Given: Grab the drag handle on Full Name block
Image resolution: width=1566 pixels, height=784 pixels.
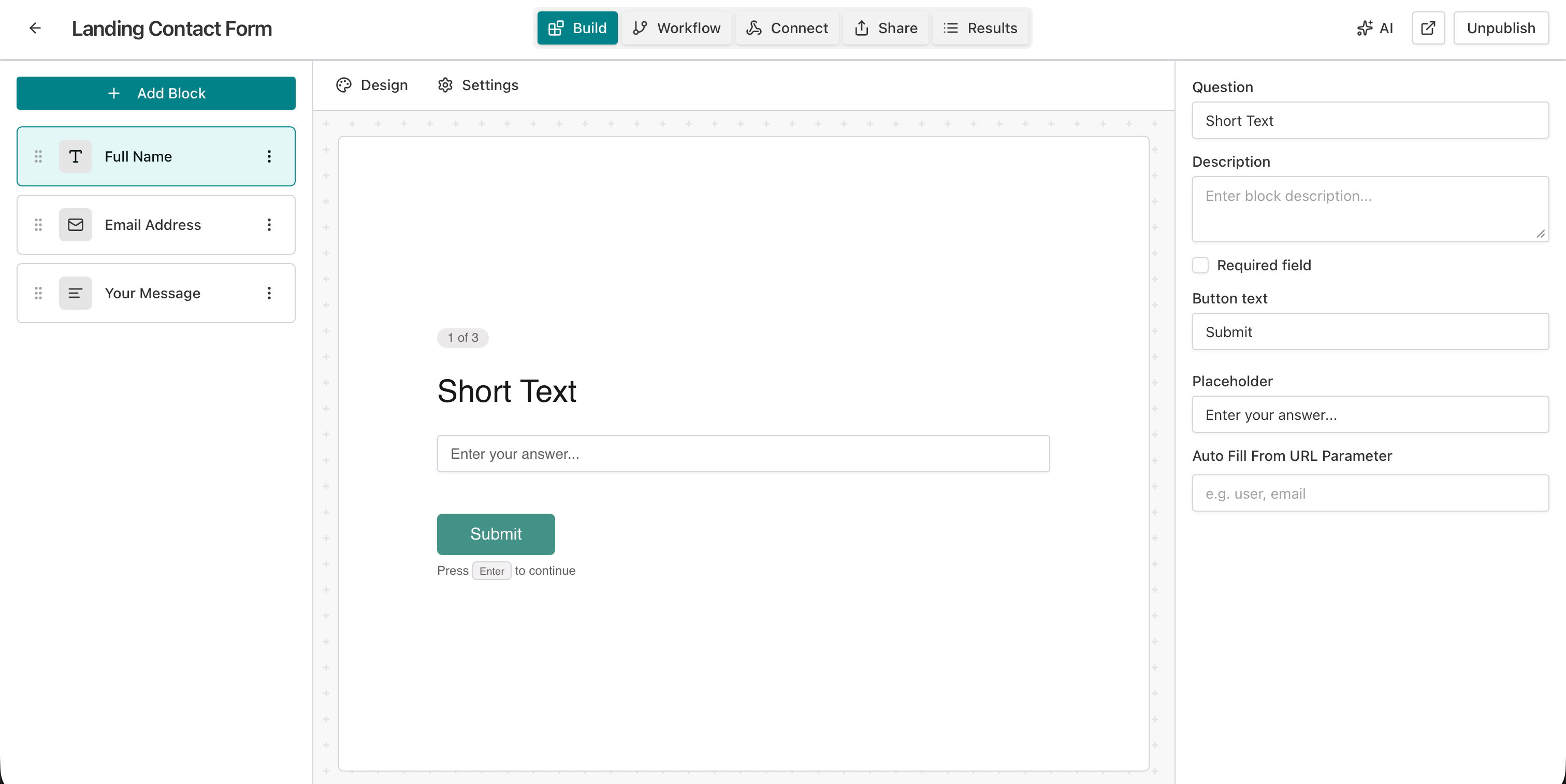Looking at the screenshot, I should 38,156.
